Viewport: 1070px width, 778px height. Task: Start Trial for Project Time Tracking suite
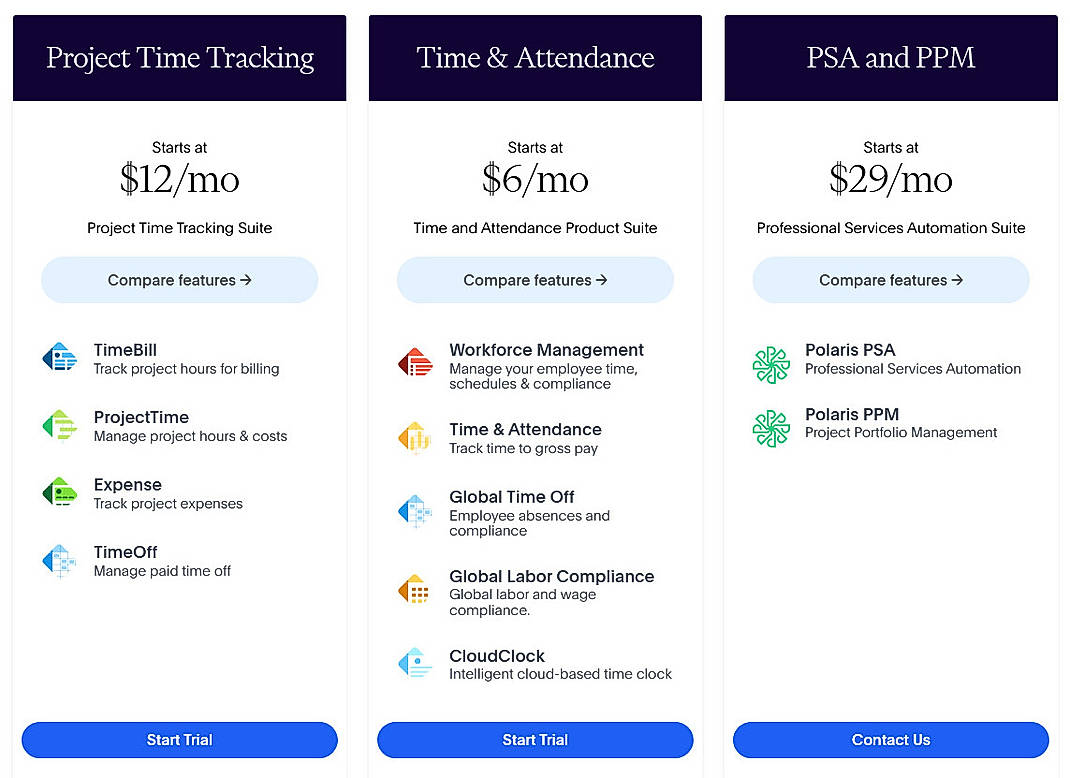coord(179,740)
